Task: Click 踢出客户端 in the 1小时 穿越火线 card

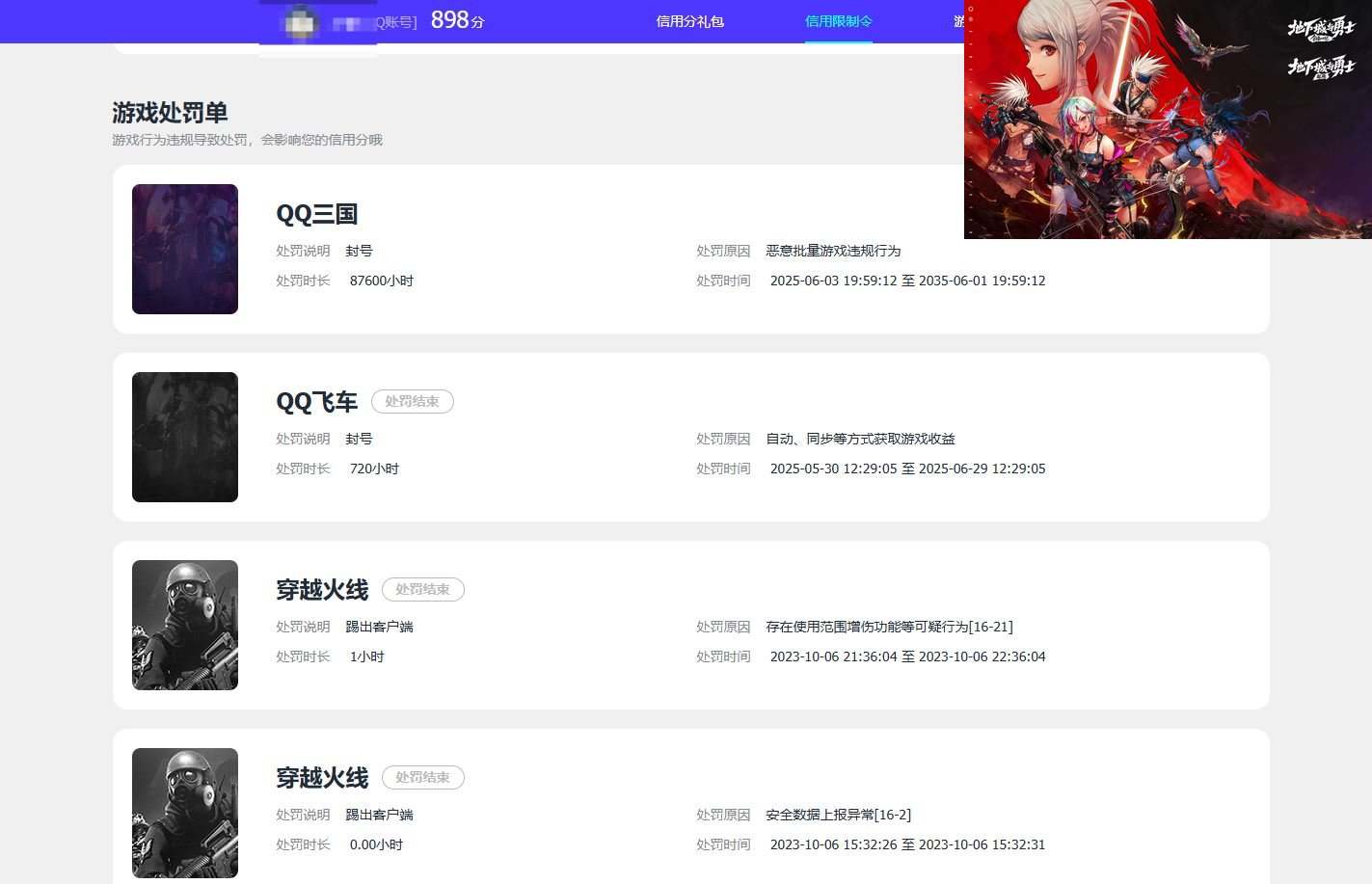Action: [379, 627]
